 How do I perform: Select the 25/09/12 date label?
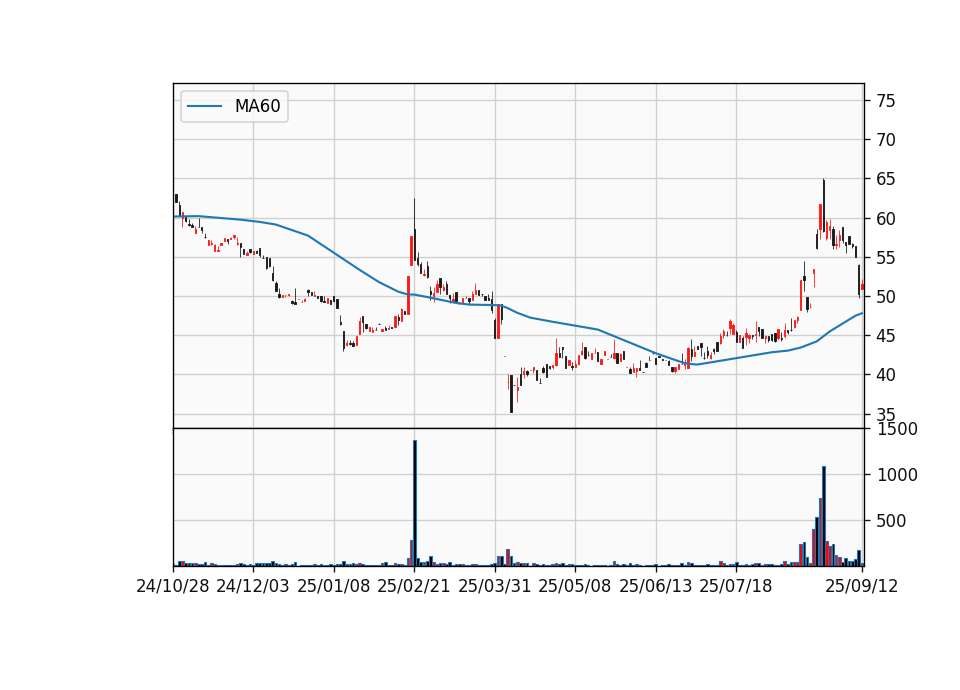click(862, 586)
